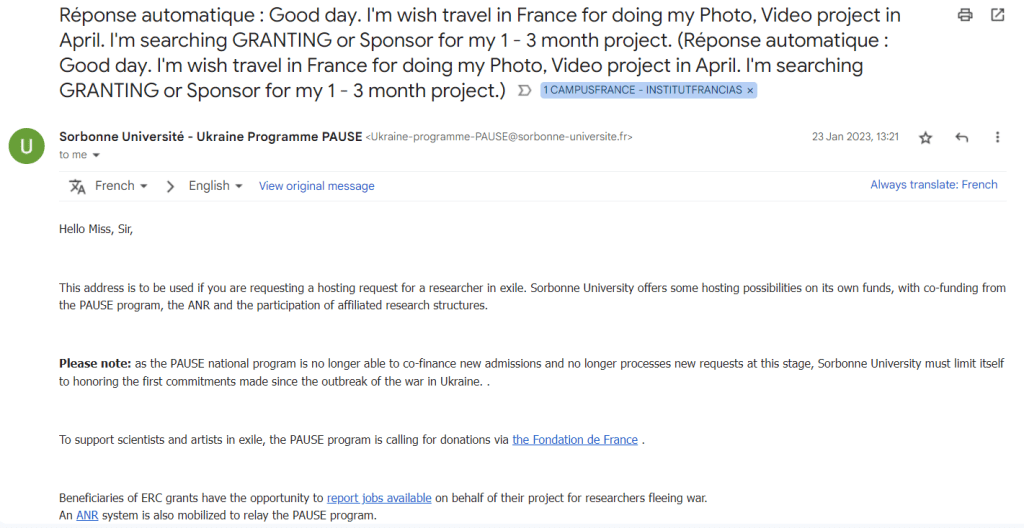The width and height of the screenshot is (1024, 528).
Task: Reply to the Sorbonne email
Action: click(962, 138)
